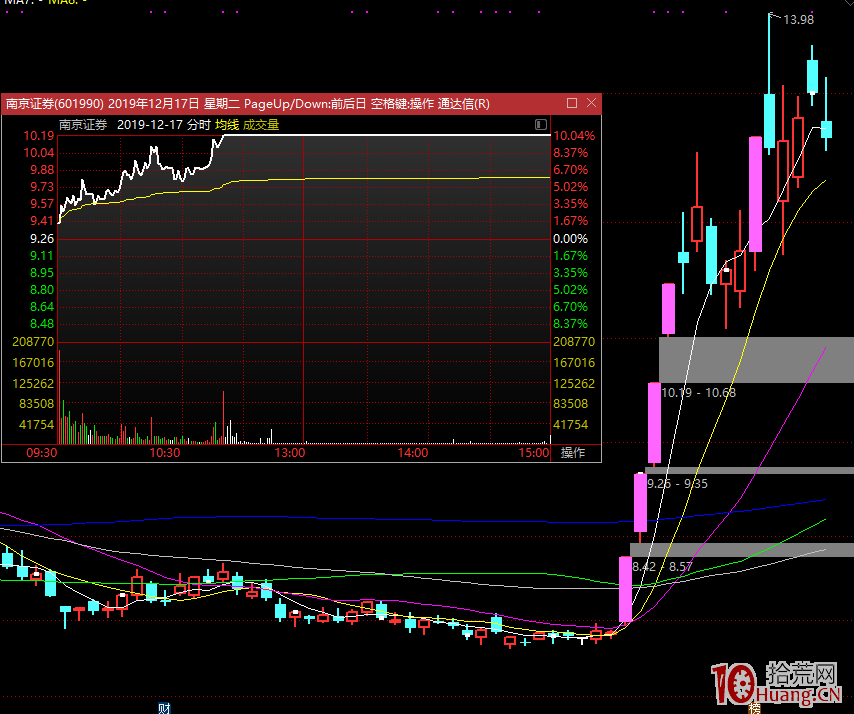The width and height of the screenshot is (854, 714).
Task: Click the 南京证券 stock name in chart header
Action: click(83, 125)
